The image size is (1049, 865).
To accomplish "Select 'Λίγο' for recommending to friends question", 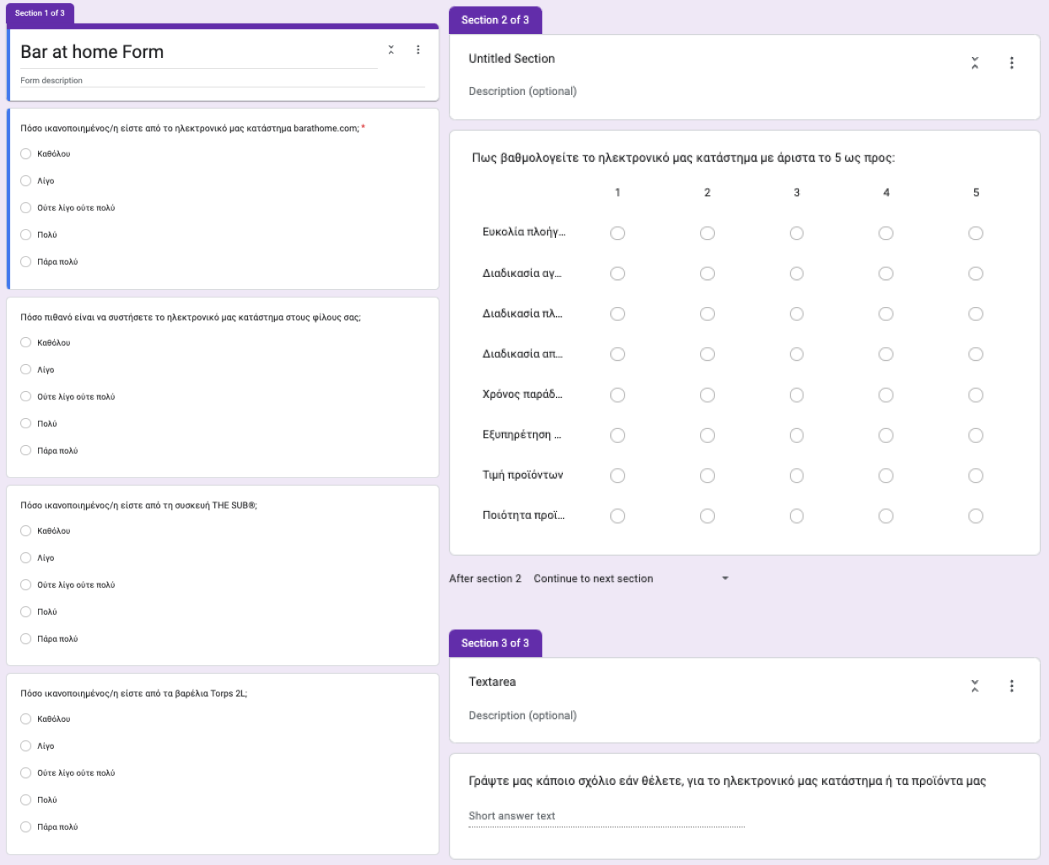I will pos(26,370).
